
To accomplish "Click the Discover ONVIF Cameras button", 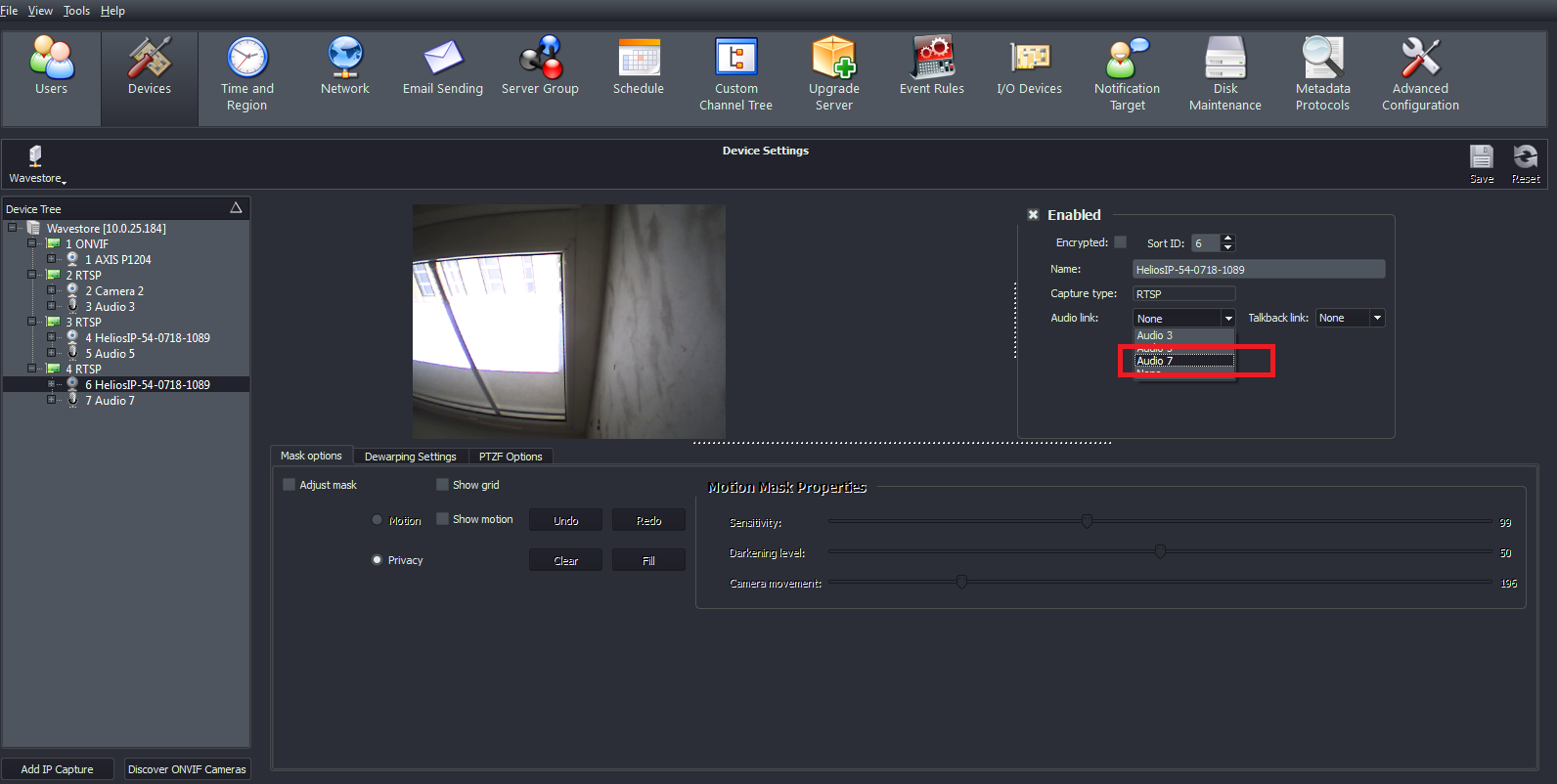I will coord(187,769).
